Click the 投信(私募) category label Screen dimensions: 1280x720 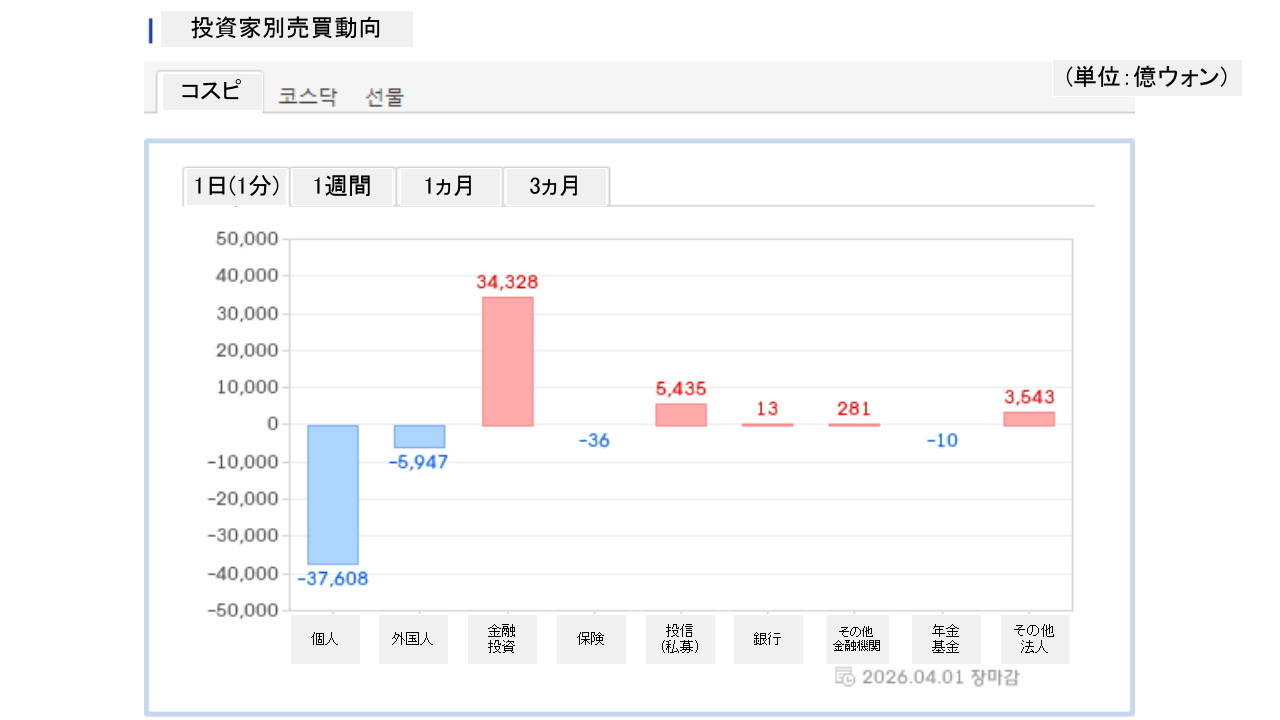click(680, 639)
